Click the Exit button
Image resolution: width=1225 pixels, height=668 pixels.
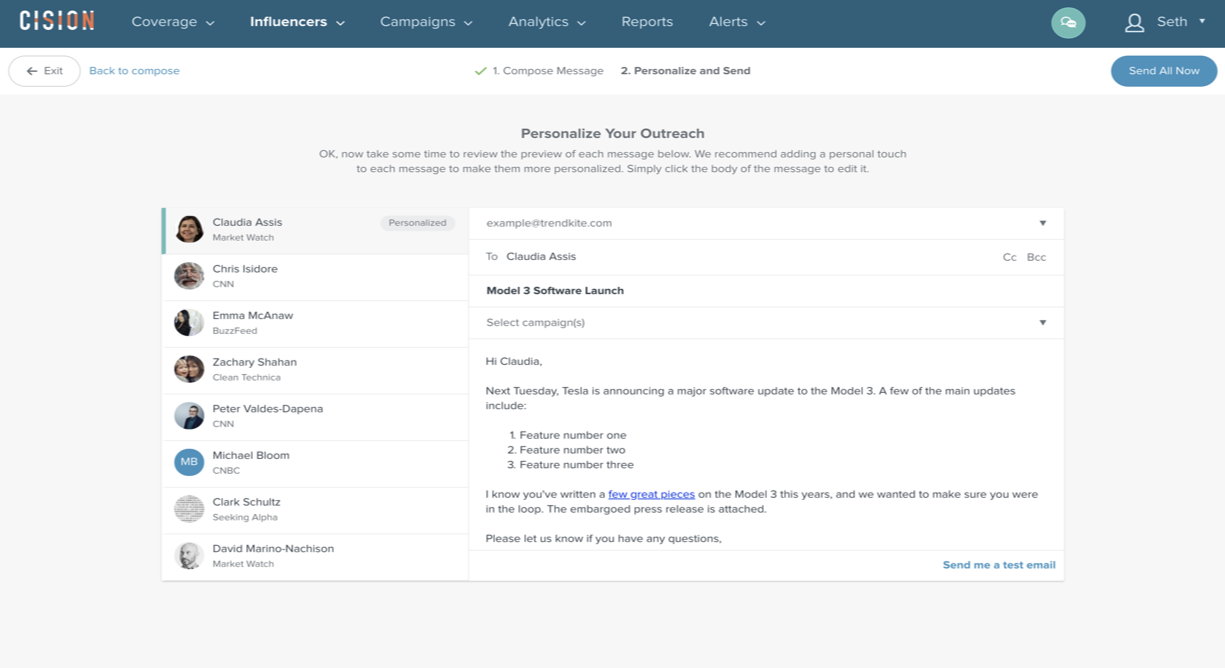click(44, 71)
